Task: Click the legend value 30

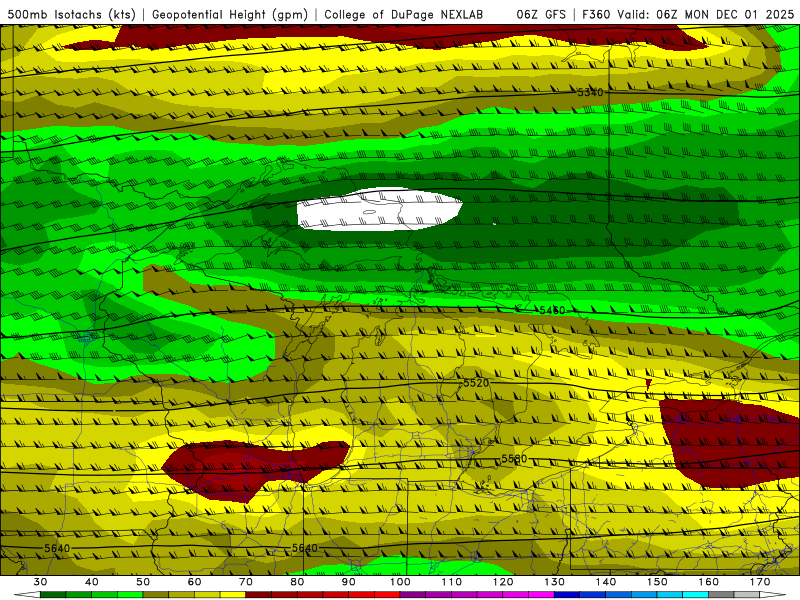Action: pyautogui.click(x=40, y=582)
